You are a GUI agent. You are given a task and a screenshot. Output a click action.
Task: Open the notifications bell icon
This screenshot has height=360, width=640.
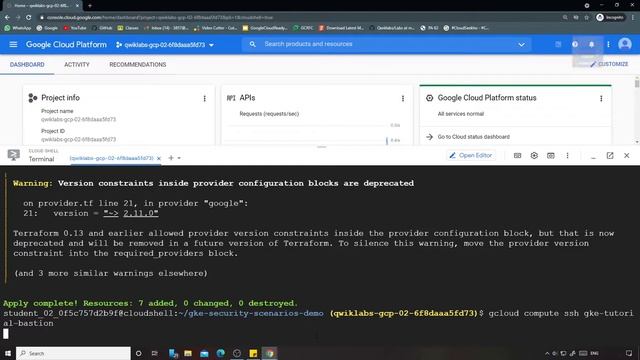[591, 44]
